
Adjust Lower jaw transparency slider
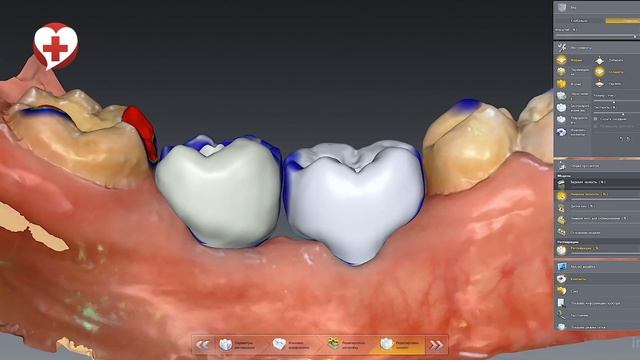[x=605, y=200]
